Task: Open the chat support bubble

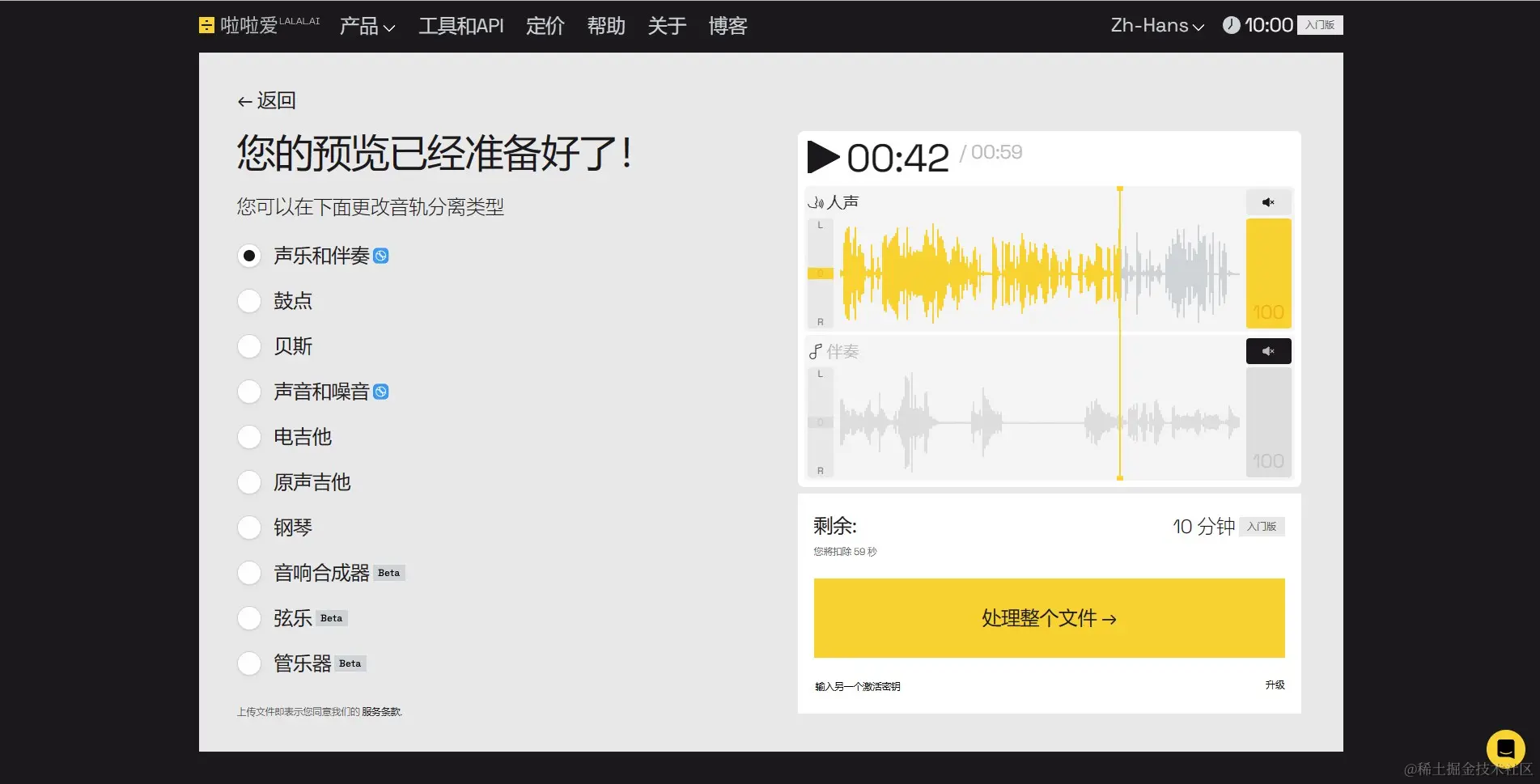Action: [x=1505, y=748]
